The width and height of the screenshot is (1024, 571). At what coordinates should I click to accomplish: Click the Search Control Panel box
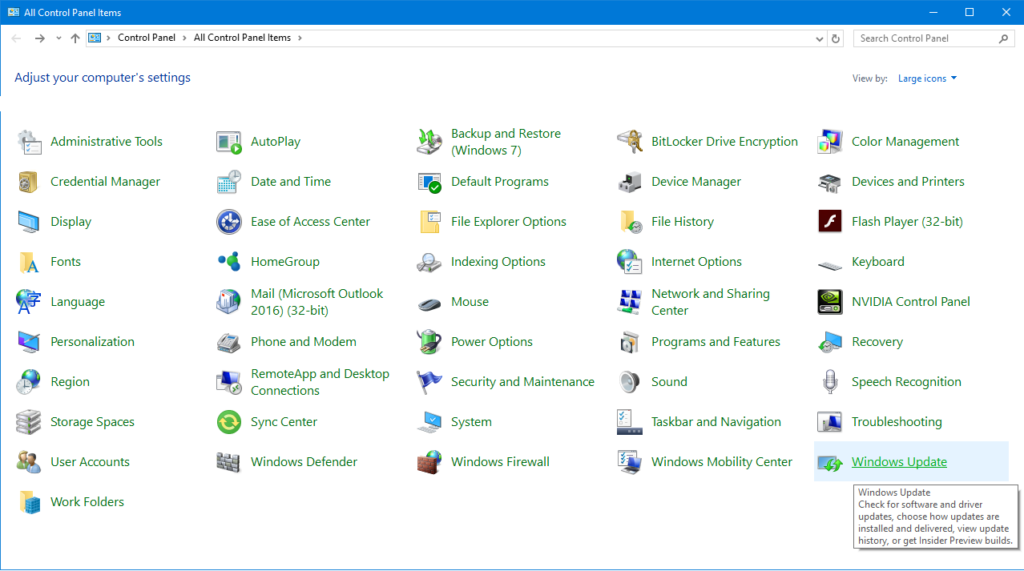click(x=927, y=38)
